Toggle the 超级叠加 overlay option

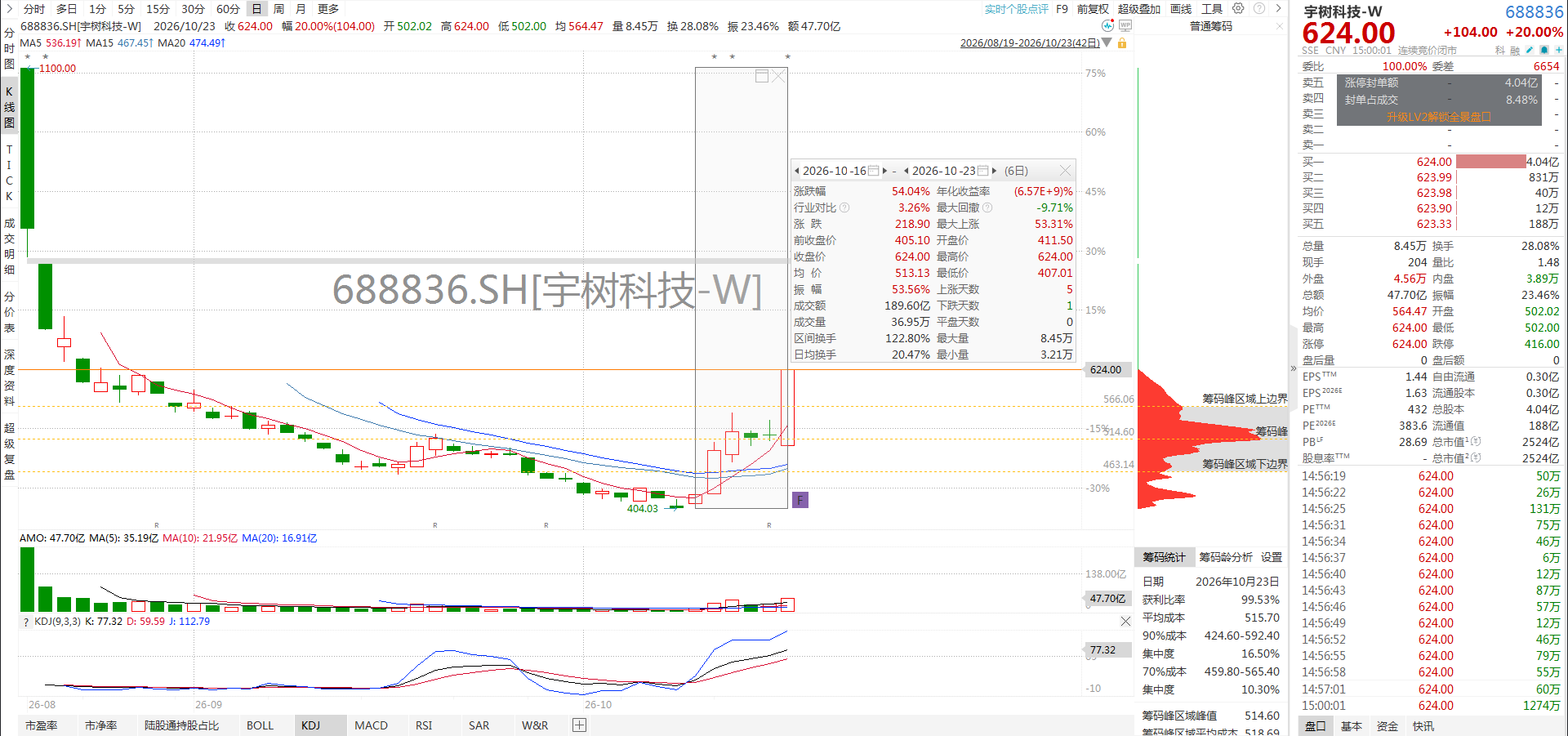click(1138, 9)
